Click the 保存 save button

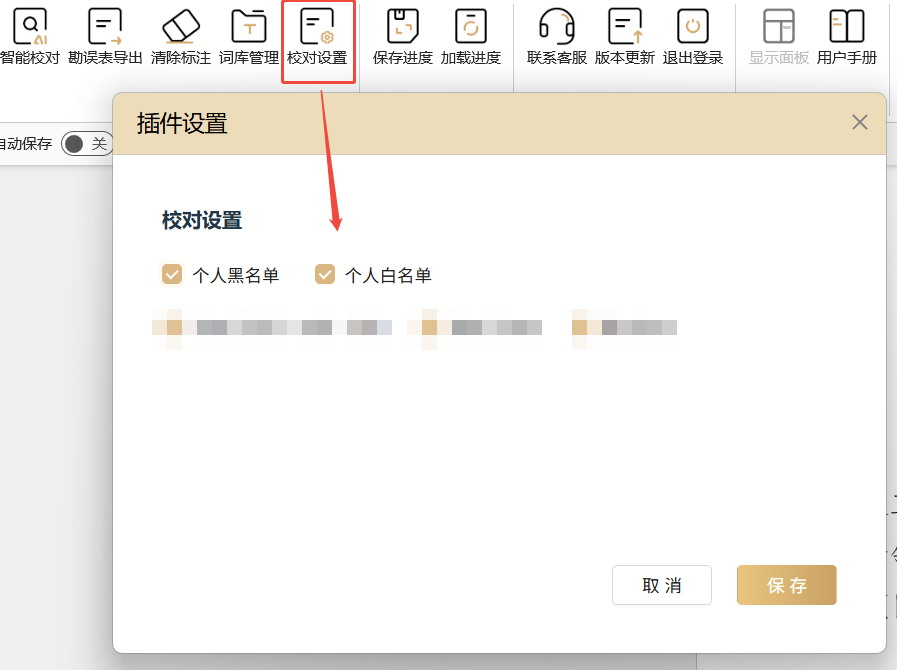[786, 586]
